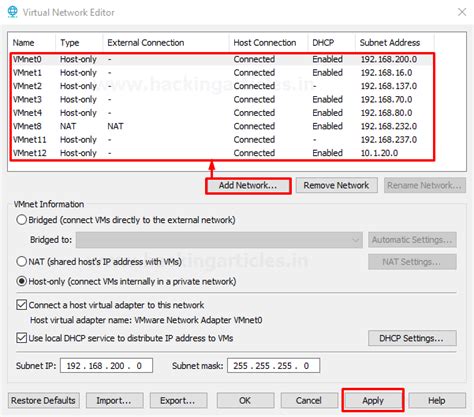
Task: Toggle Use local DHCP service checkbox
Action: (22, 338)
